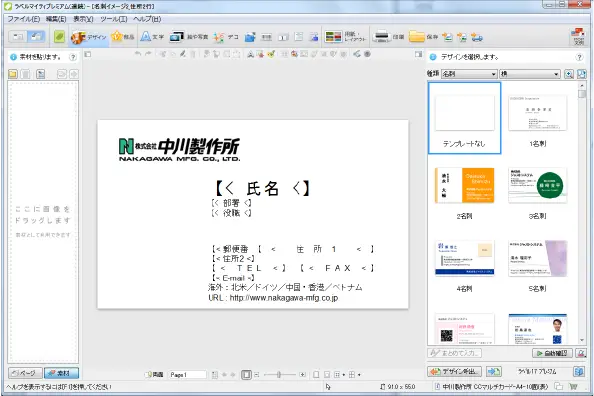Open the 絵や写真 picture tool

click(189, 37)
